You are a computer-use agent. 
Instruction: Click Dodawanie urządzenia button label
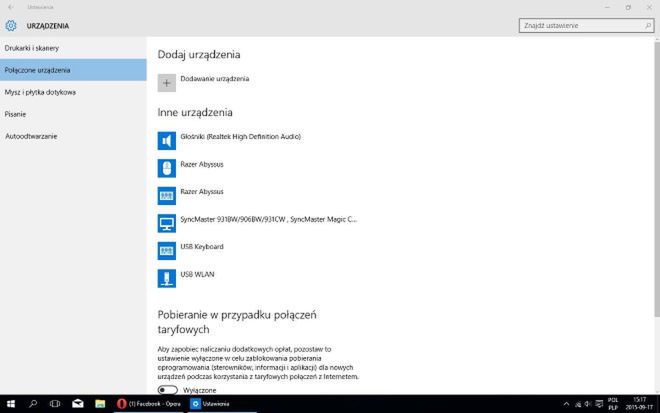click(x=215, y=79)
